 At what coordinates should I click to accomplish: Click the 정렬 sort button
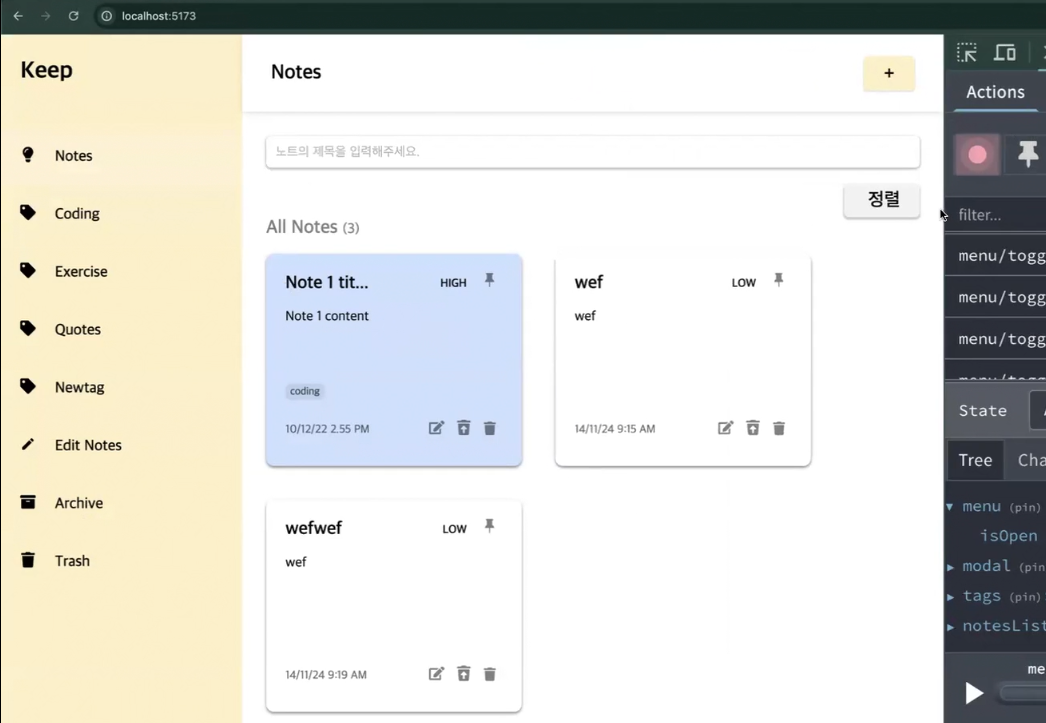click(x=882, y=199)
